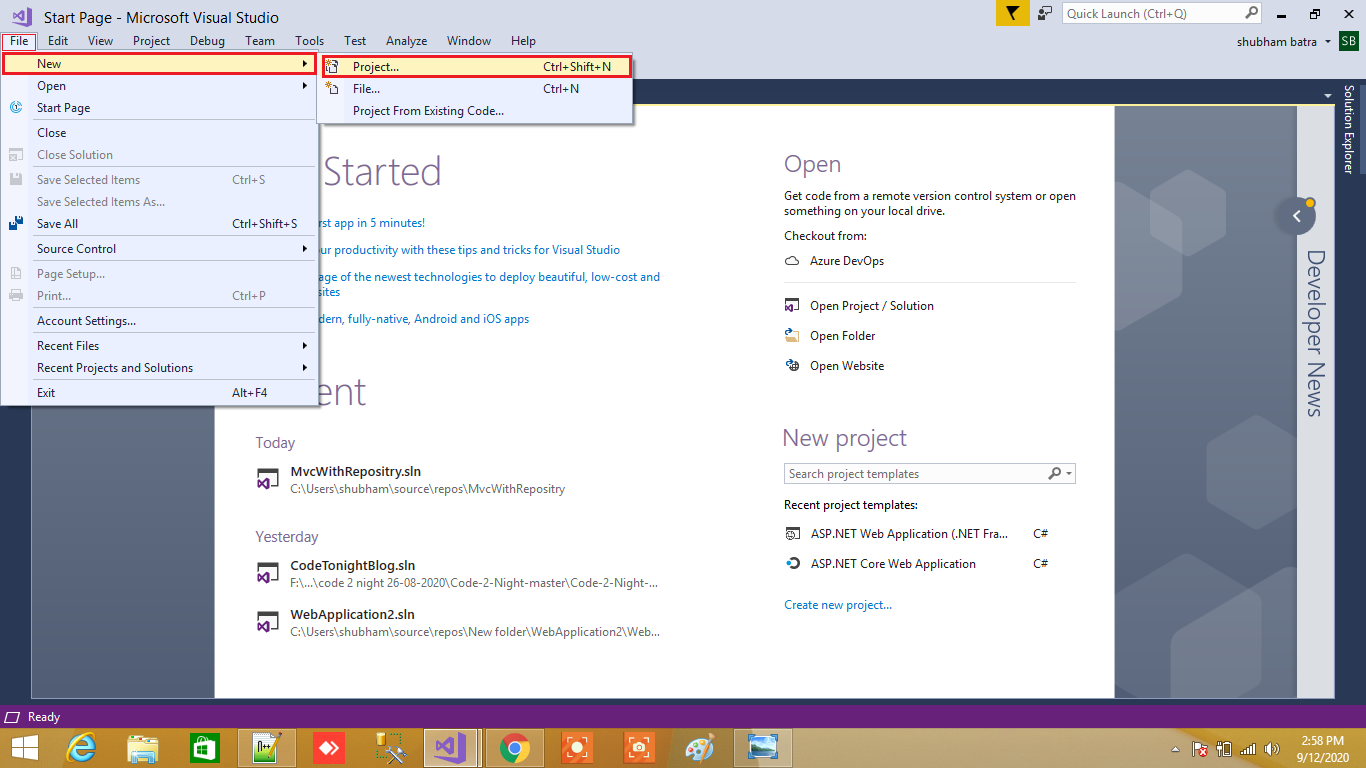Open MvcWithRepositry.sln recent solution
The height and width of the screenshot is (768, 1366).
(x=356, y=472)
